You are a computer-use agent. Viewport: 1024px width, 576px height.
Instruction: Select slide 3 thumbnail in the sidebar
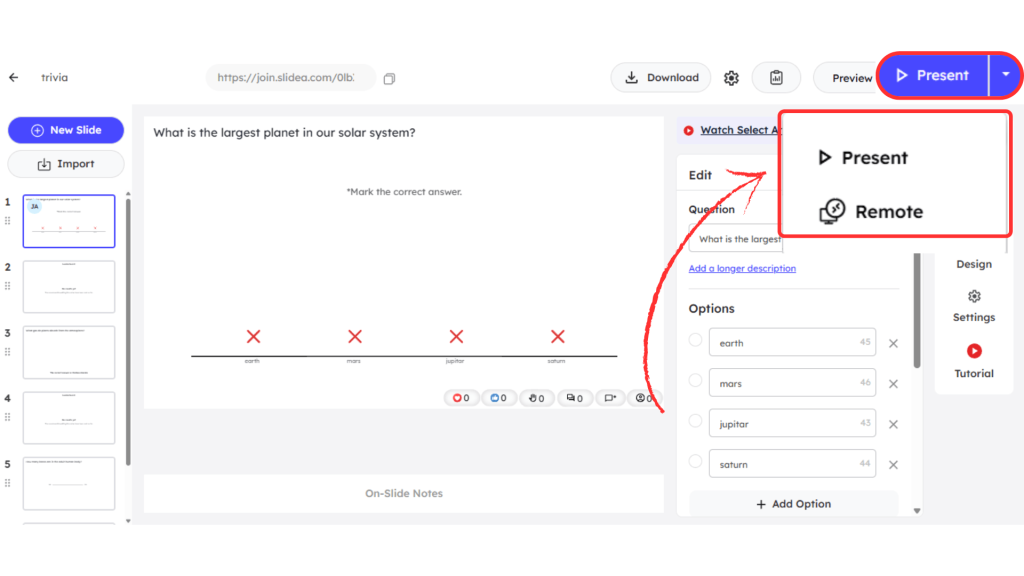click(x=68, y=352)
